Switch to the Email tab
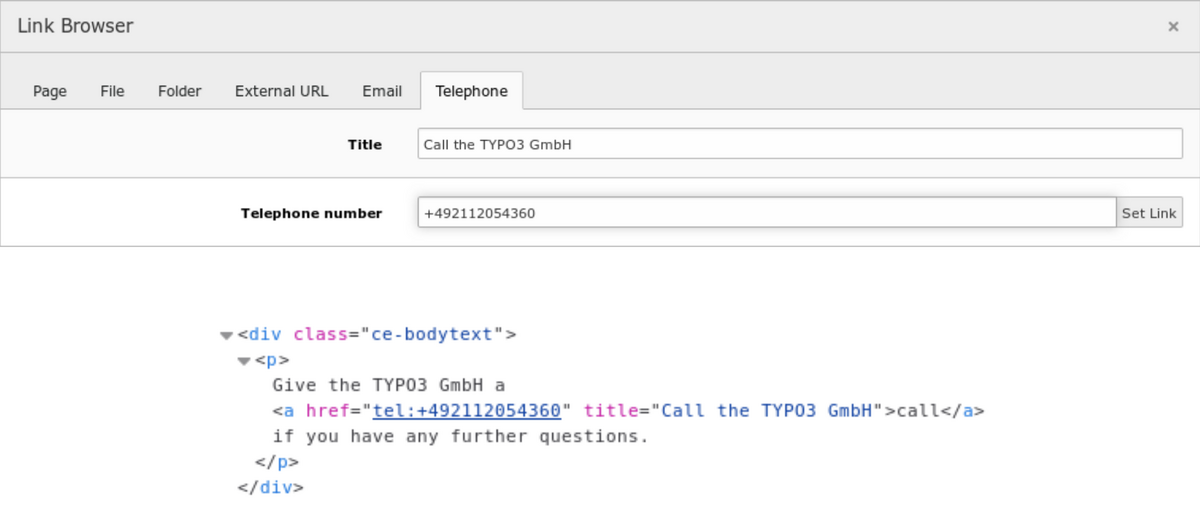Screen dimensions: 1200x506 (382, 91)
